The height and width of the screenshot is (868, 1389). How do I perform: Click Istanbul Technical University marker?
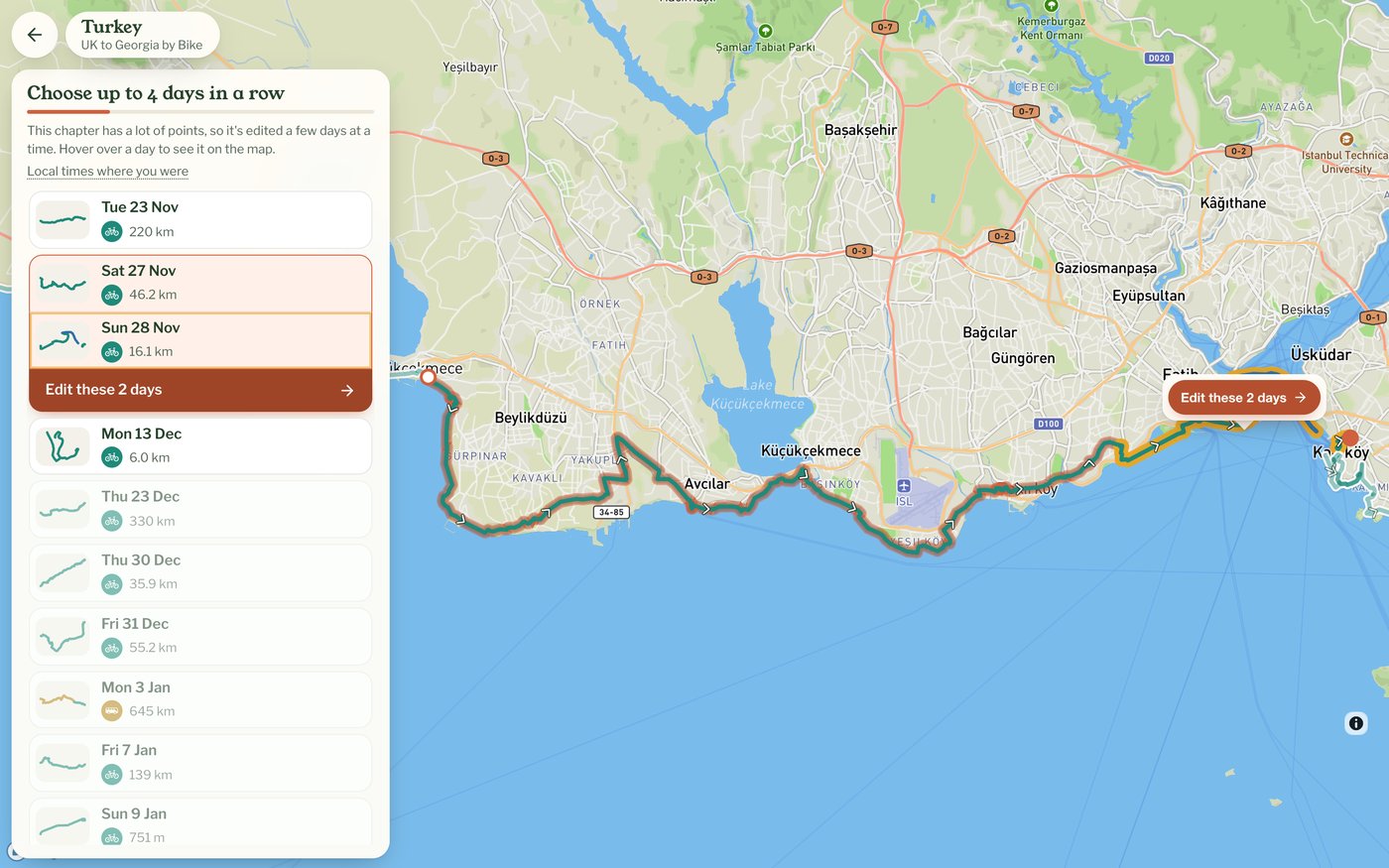click(1346, 140)
